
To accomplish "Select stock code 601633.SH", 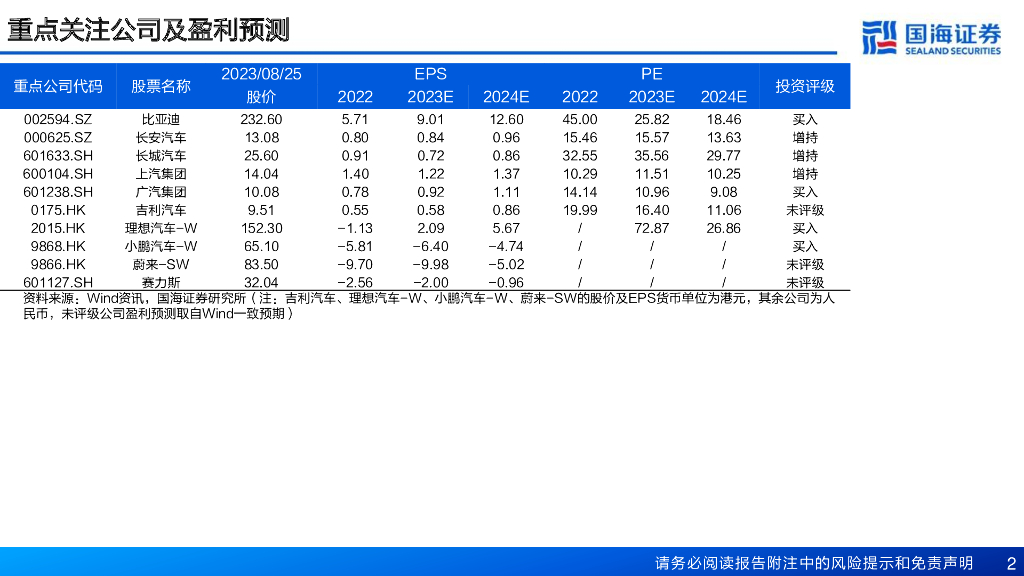I will click(58, 156).
